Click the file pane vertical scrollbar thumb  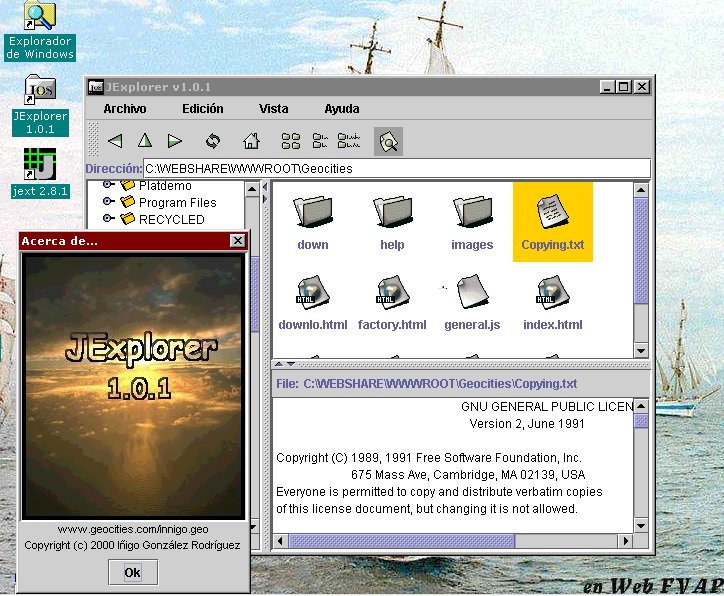[641, 251]
